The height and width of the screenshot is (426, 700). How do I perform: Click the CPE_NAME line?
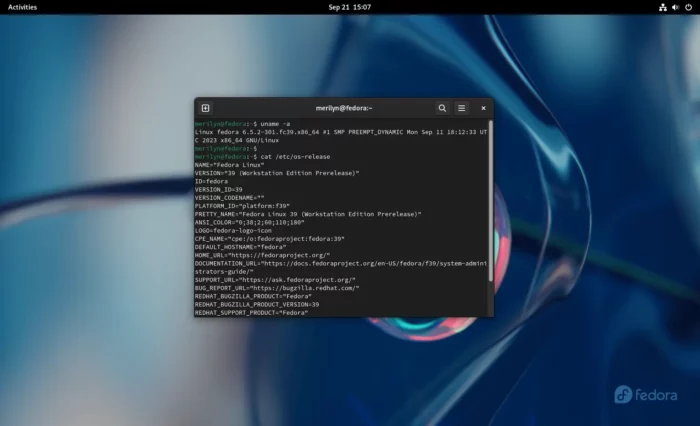[270, 239]
